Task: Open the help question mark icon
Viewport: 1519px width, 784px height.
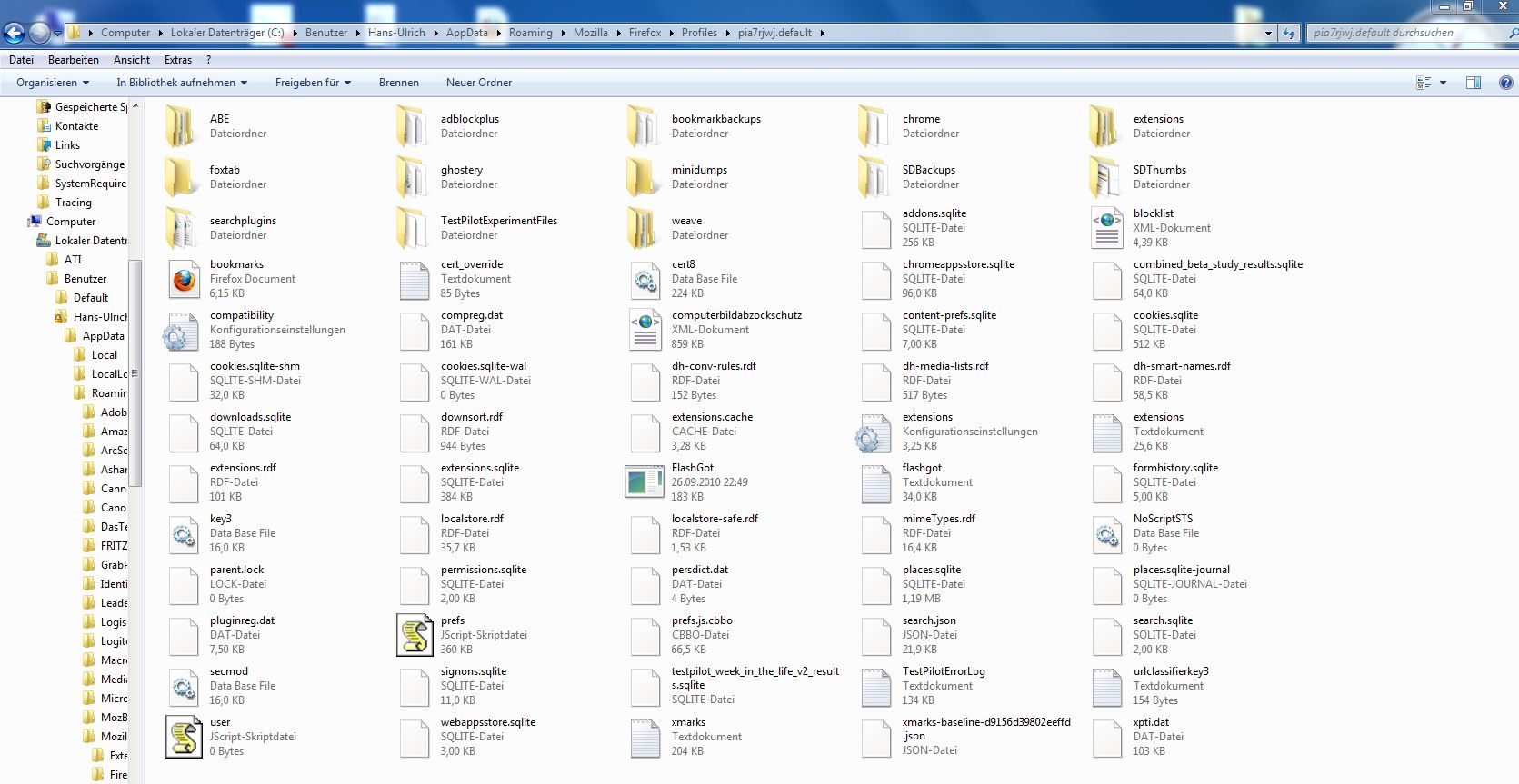Action: click(x=1505, y=83)
